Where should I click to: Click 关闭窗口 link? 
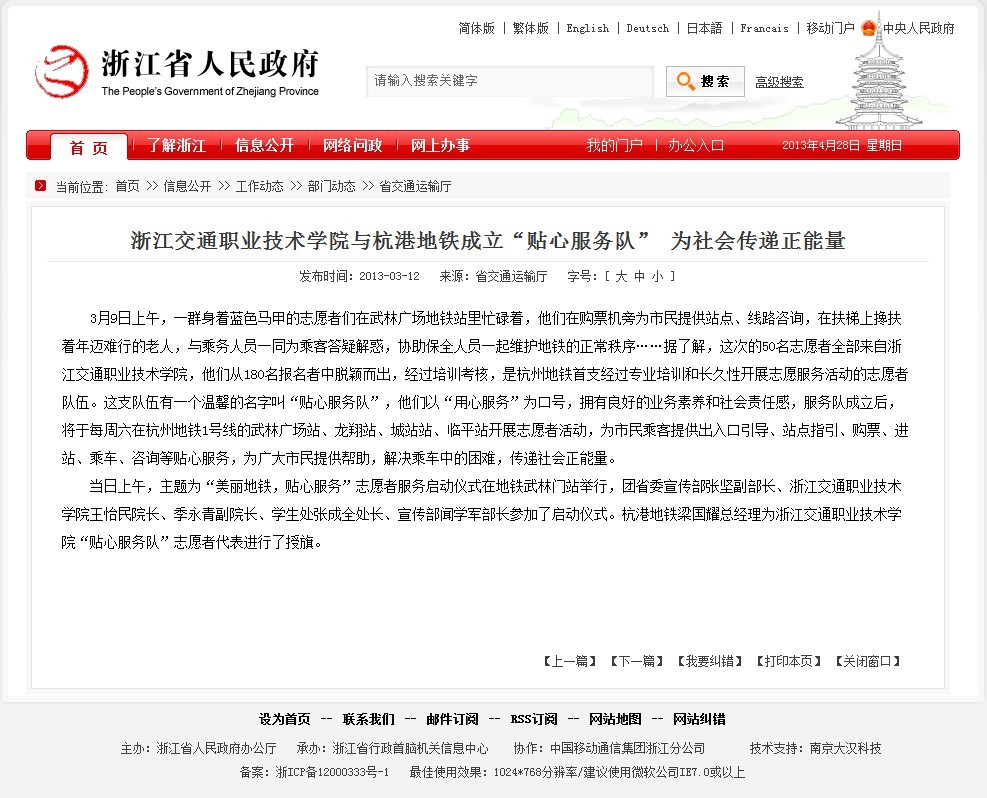tap(868, 661)
